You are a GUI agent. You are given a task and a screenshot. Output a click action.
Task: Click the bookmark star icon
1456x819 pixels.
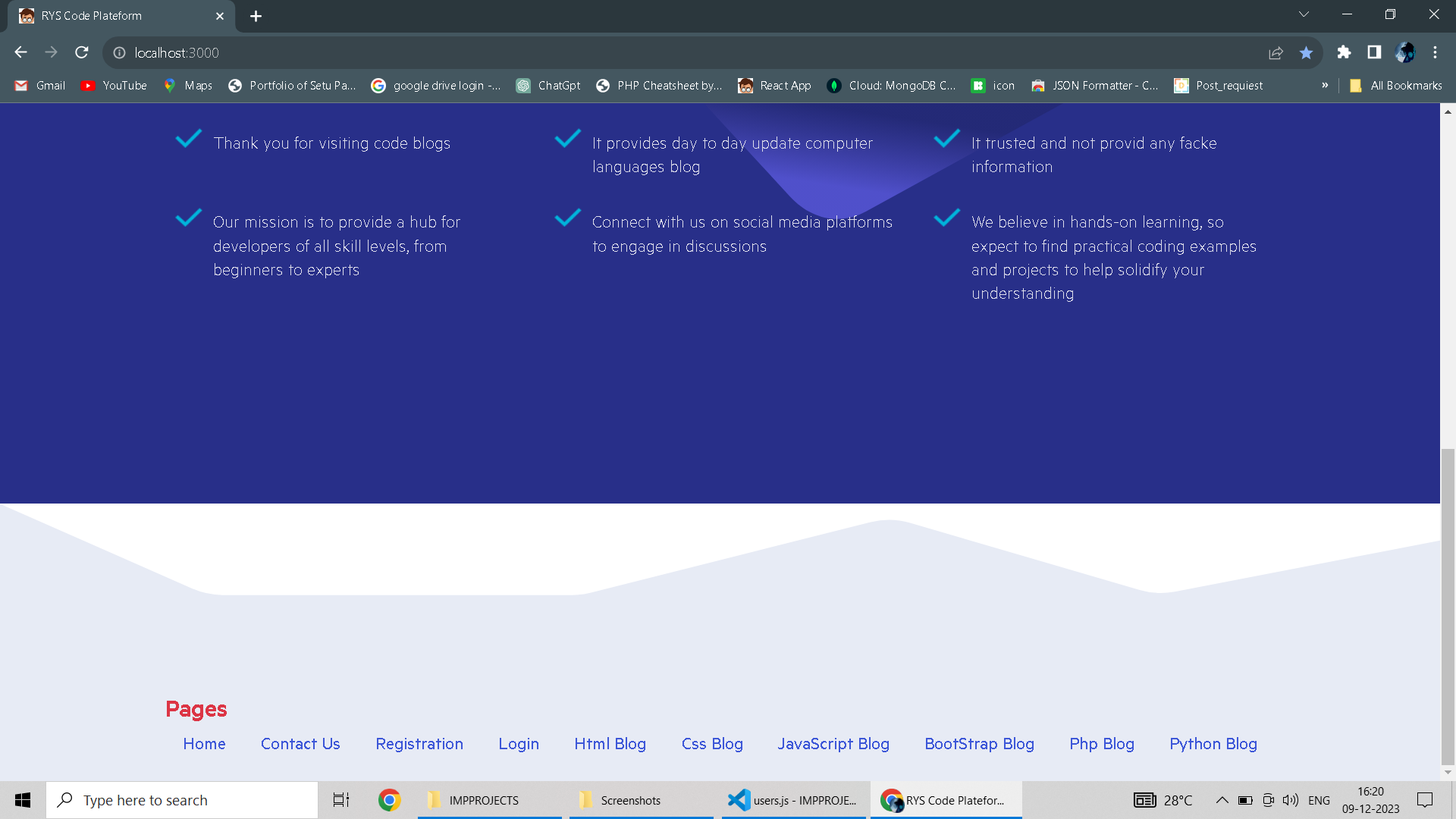pos(1306,52)
